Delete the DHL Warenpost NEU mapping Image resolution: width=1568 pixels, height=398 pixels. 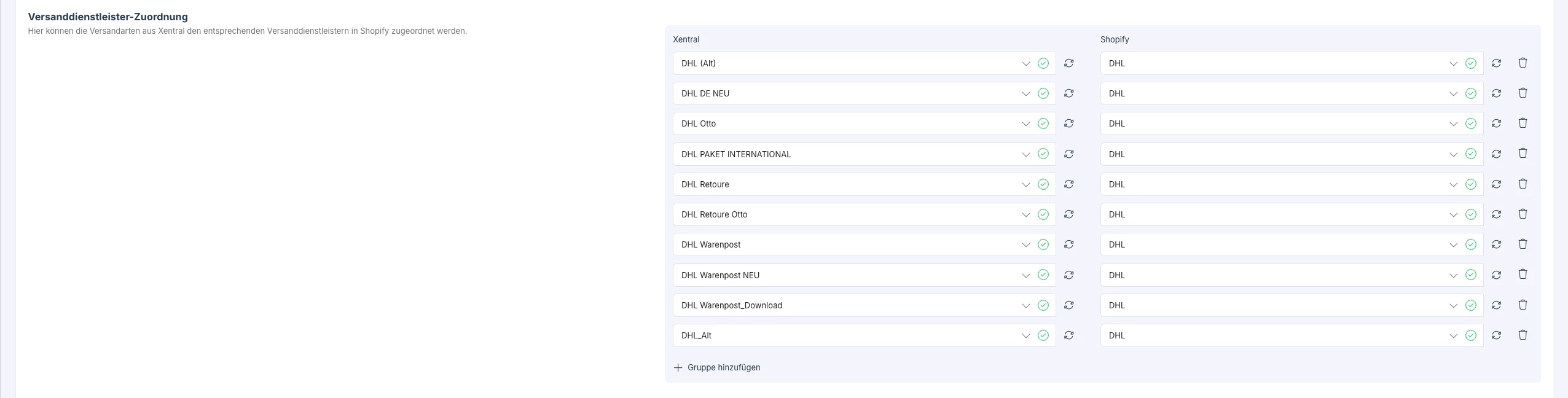1523,274
